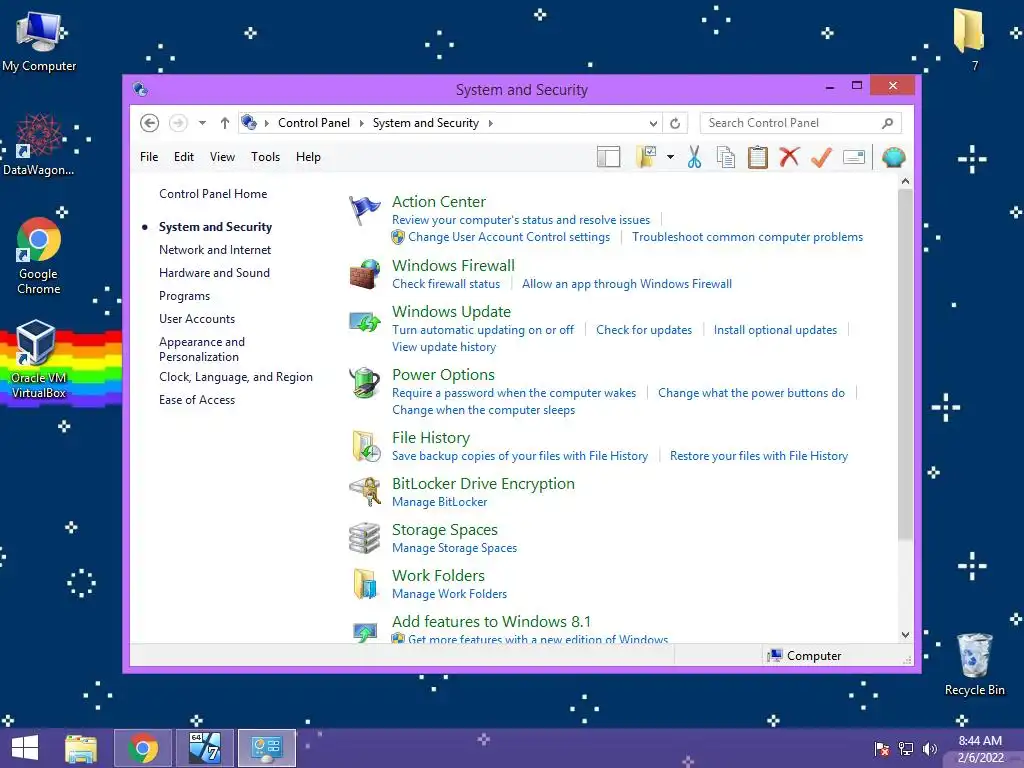
Task: Open the File History folder icon
Action: click(x=366, y=447)
